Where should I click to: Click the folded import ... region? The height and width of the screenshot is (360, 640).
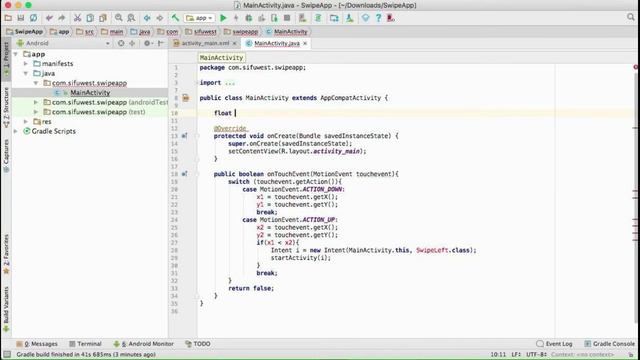tap(230, 82)
